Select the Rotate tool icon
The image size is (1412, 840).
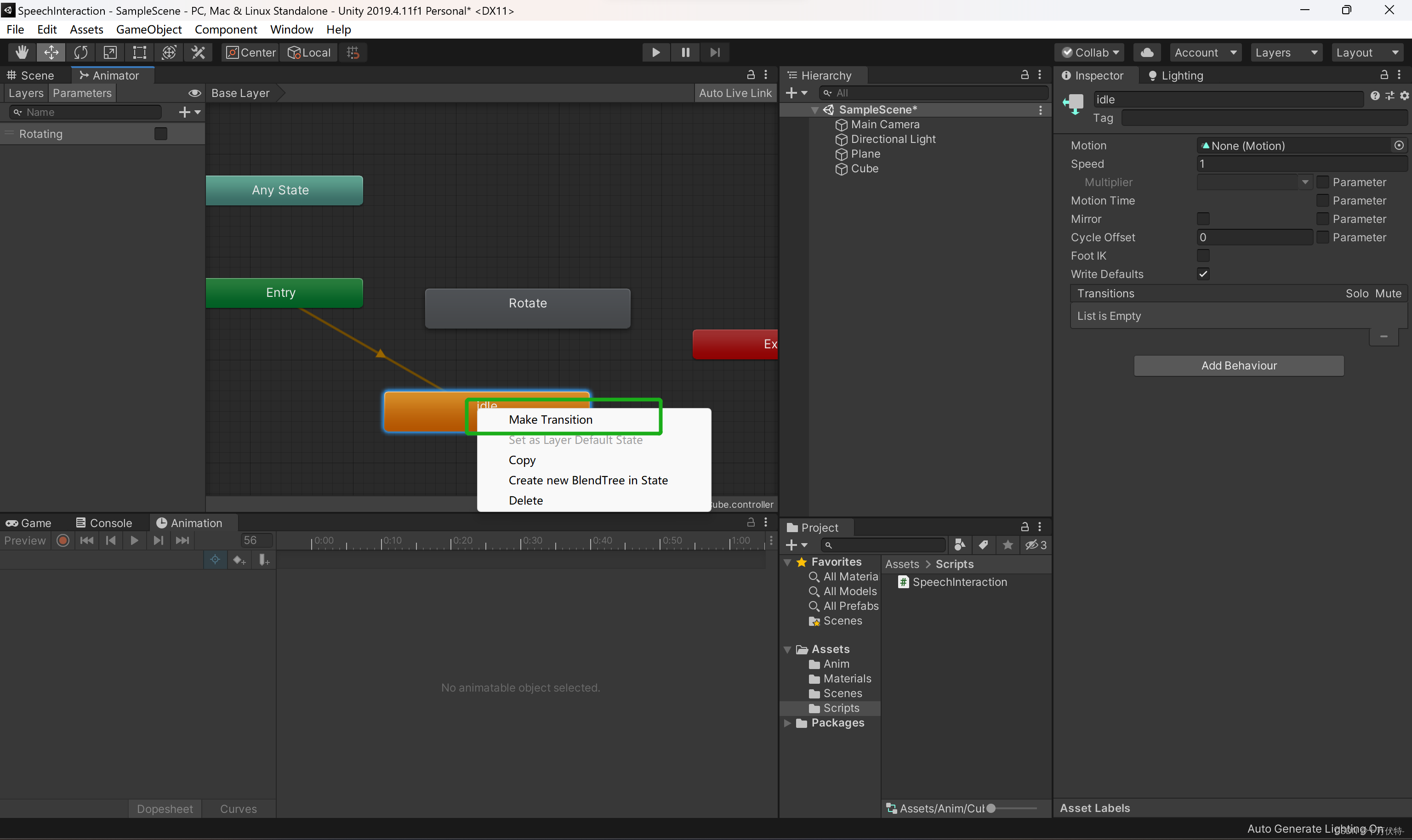coord(81,53)
